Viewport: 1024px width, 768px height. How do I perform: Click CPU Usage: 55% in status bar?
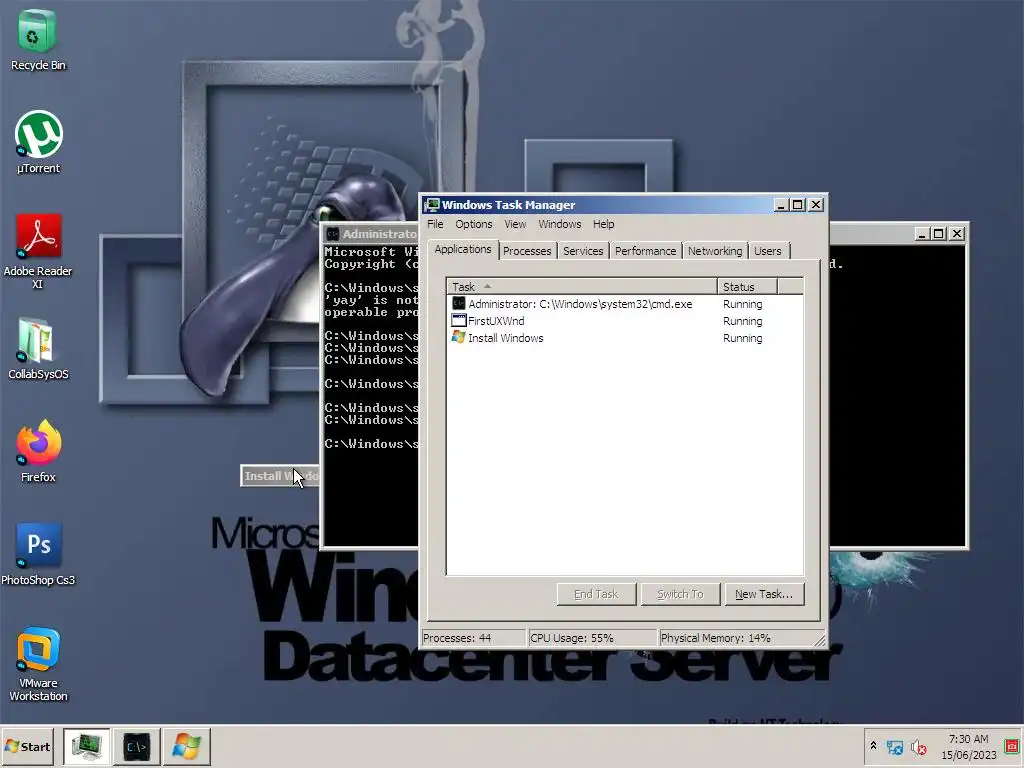click(592, 638)
